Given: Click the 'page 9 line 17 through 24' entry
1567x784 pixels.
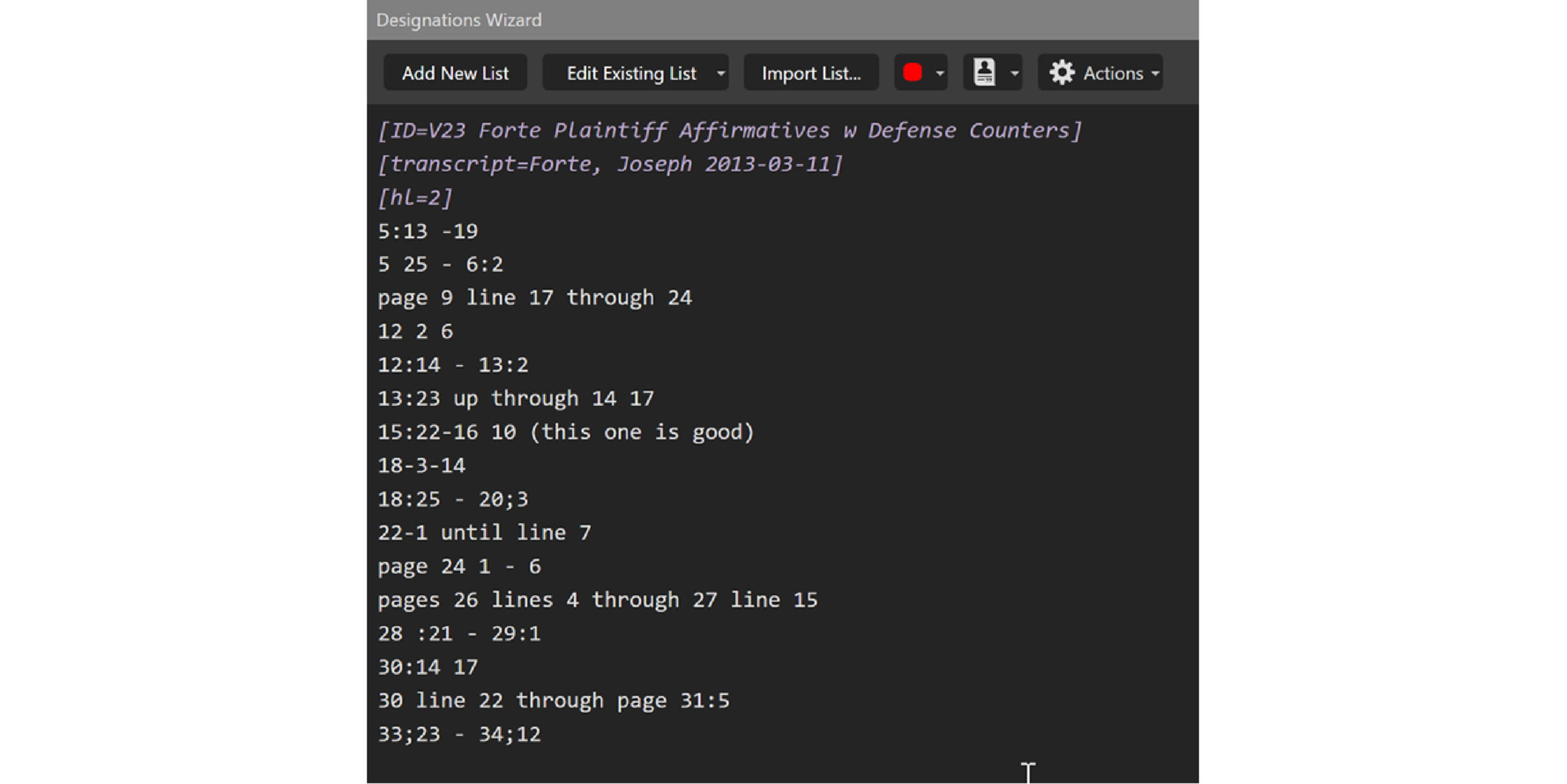Looking at the screenshot, I should tap(534, 298).
